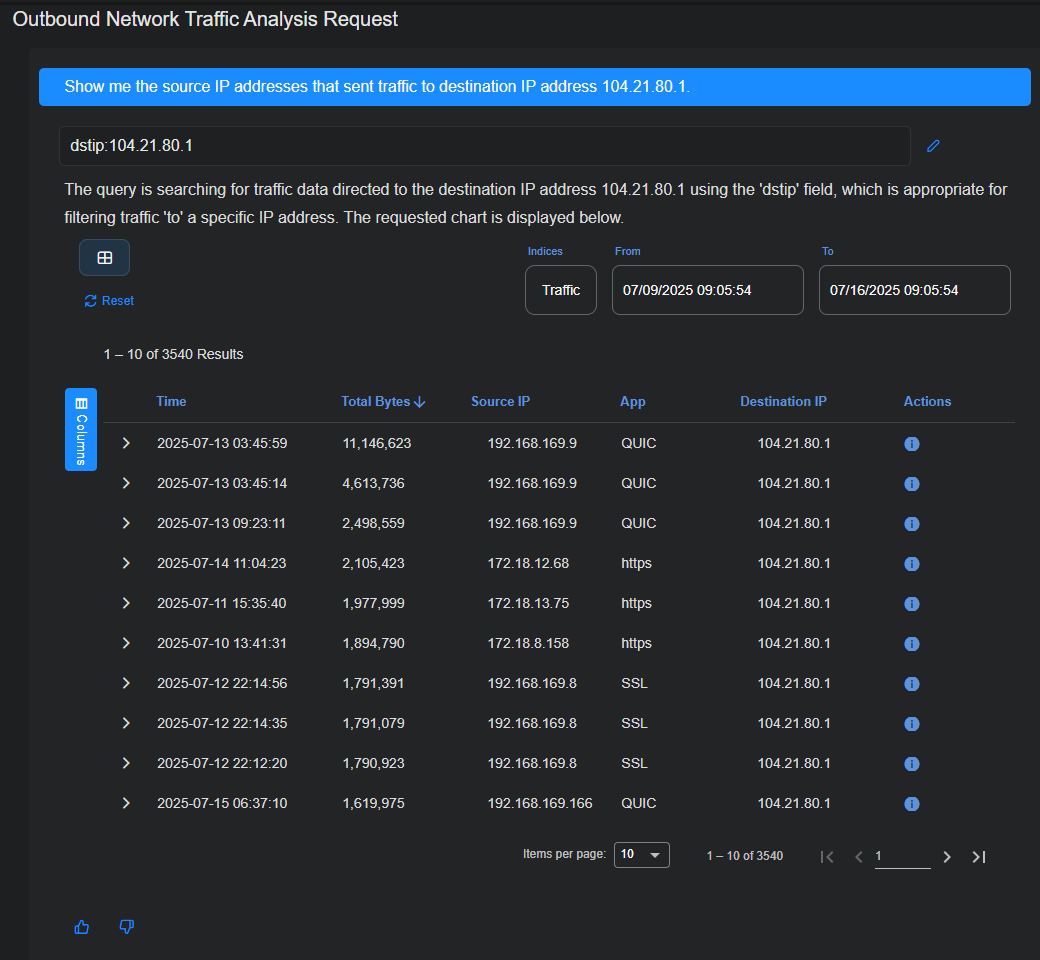1040x960 pixels.
Task: Expand the 2025-07-15 06:37:10 row
Action: pos(126,803)
